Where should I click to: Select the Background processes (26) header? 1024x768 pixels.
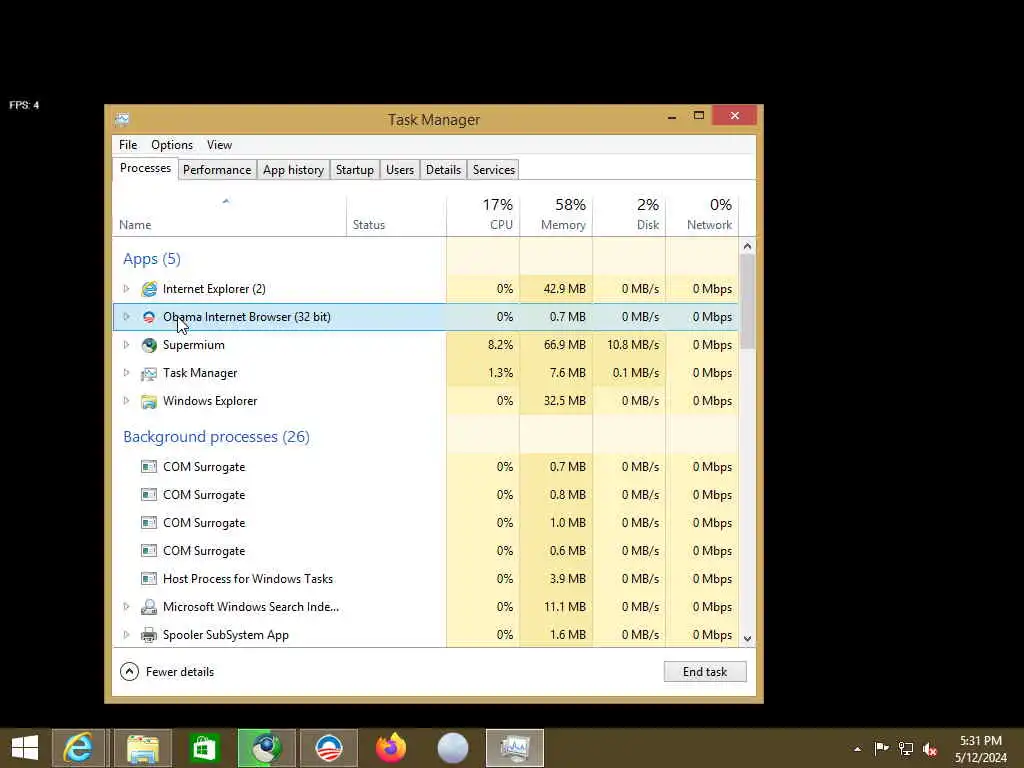(216, 436)
